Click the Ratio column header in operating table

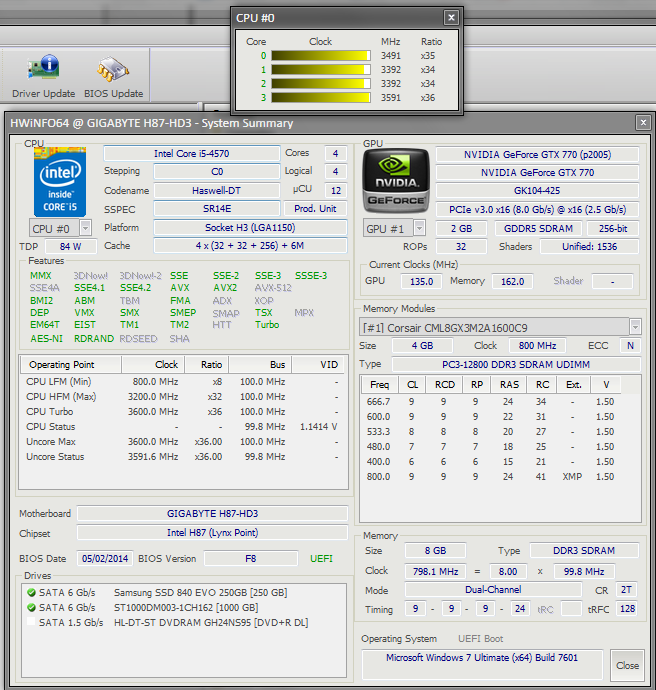point(206,364)
